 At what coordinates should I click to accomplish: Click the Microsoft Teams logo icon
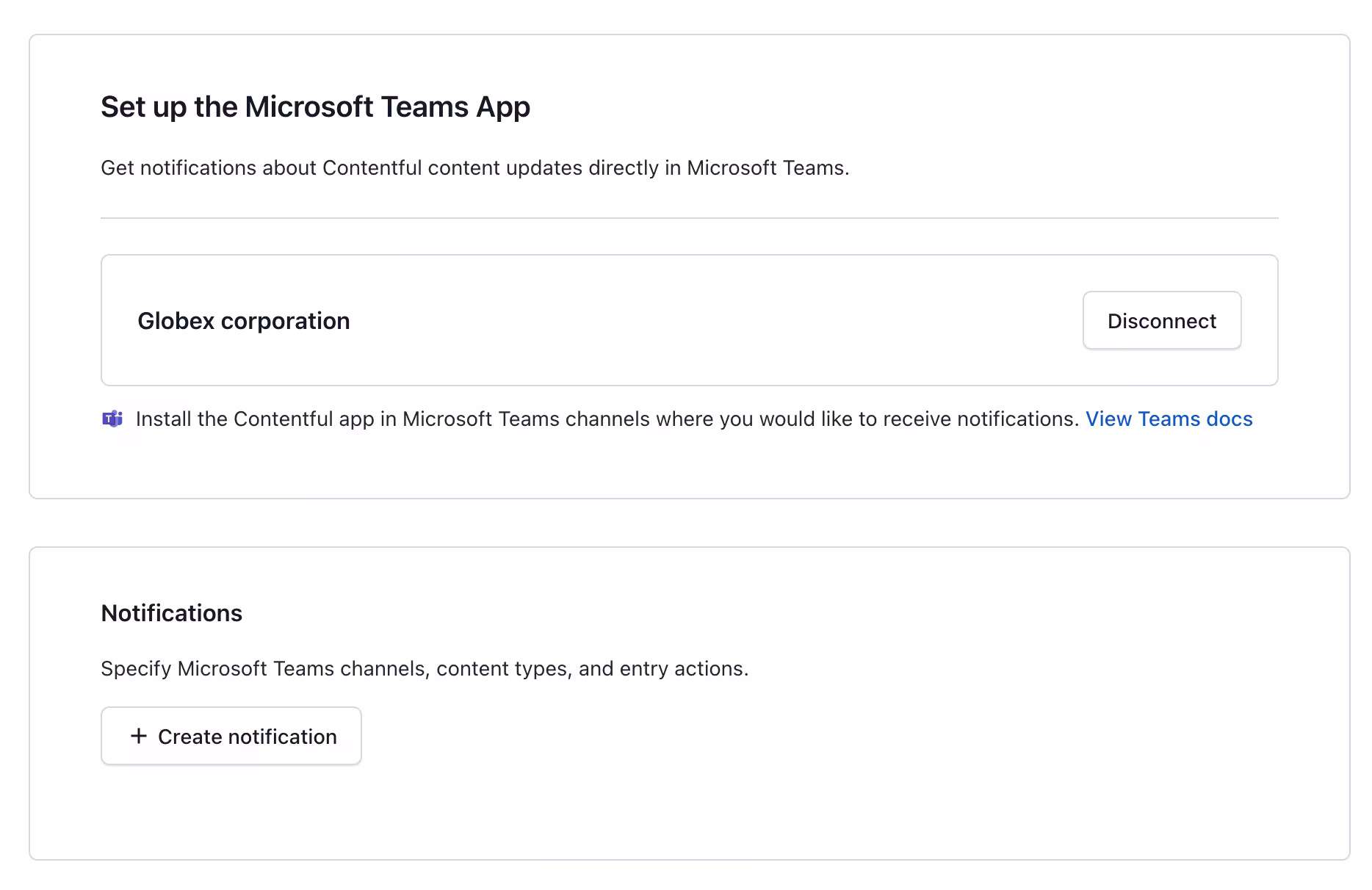[x=112, y=419]
